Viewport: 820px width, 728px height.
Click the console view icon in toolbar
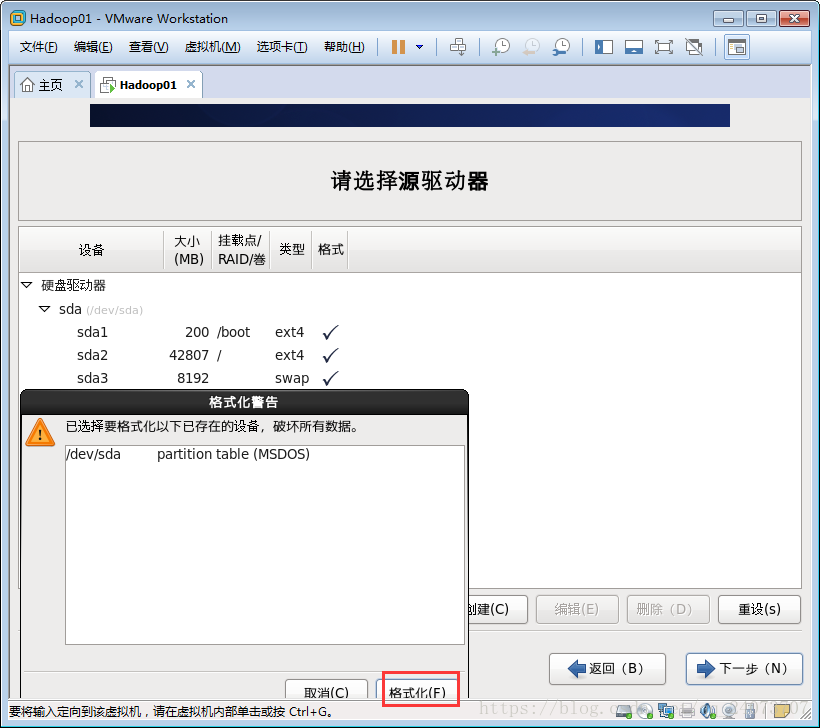[737, 47]
